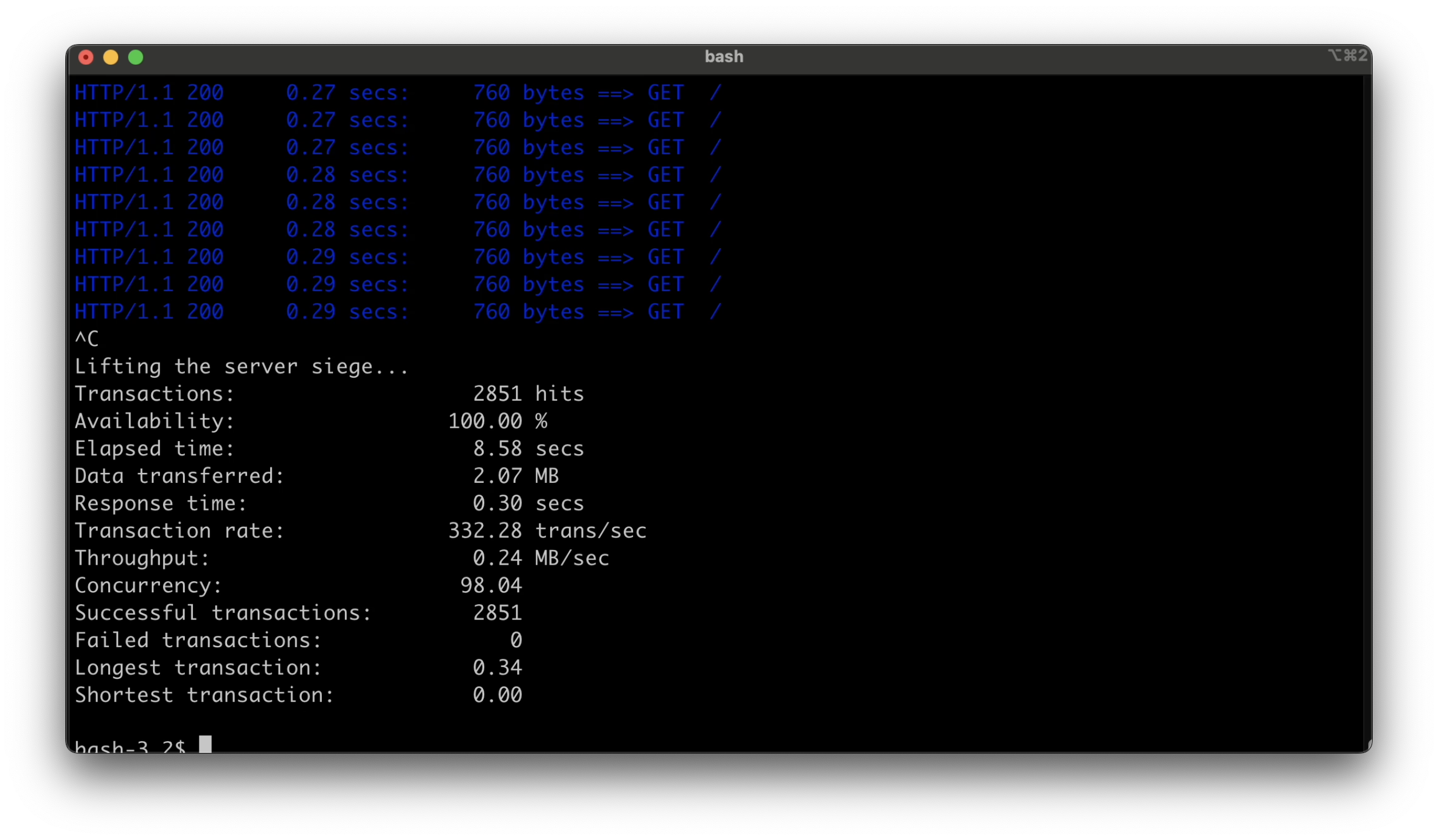Select the "0.34" longest transaction value

coord(498,668)
